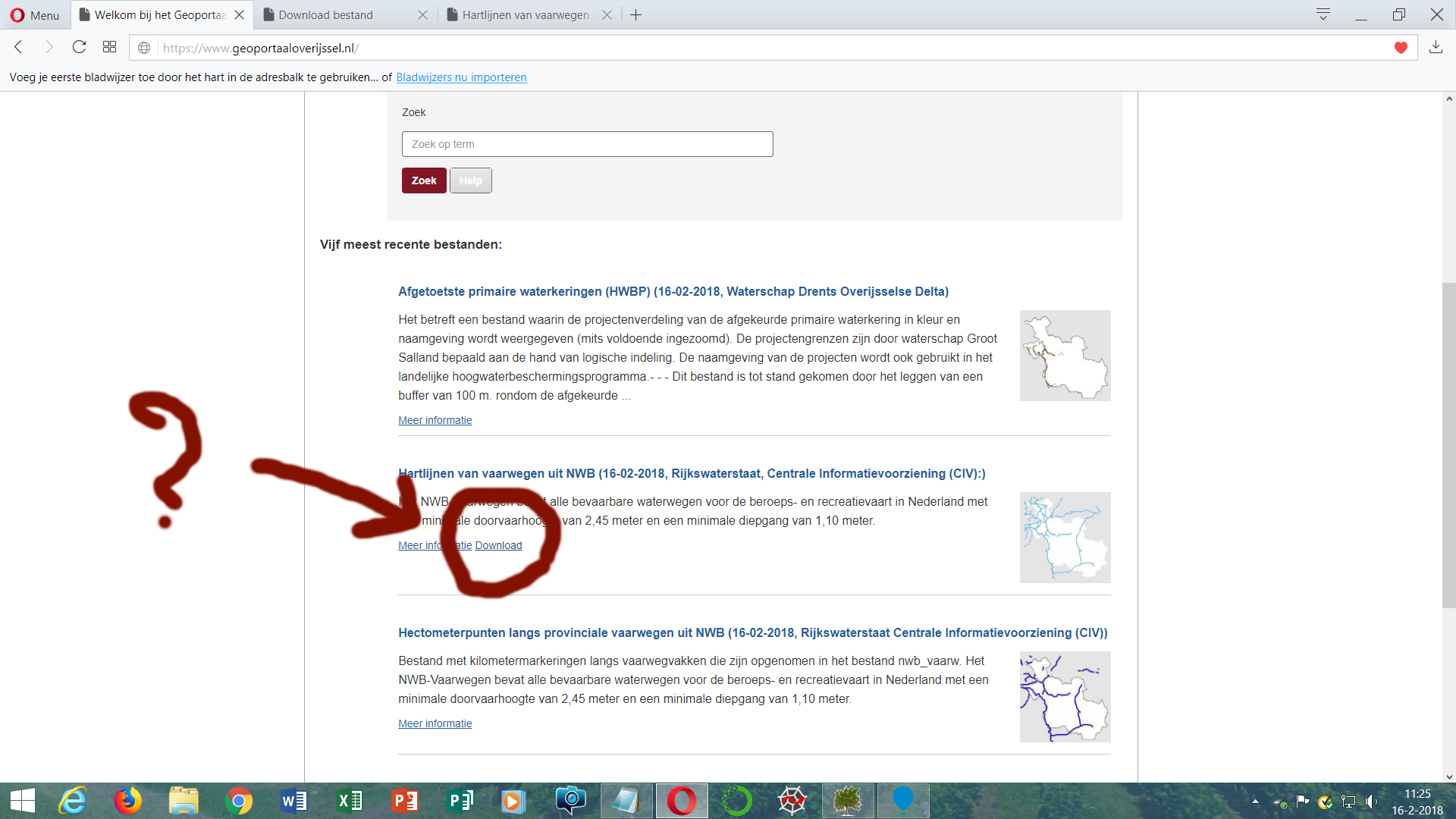The width and height of the screenshot is (1456, 819).
Task: Click the back navigation arrow
Action: [x=18, y=46]
